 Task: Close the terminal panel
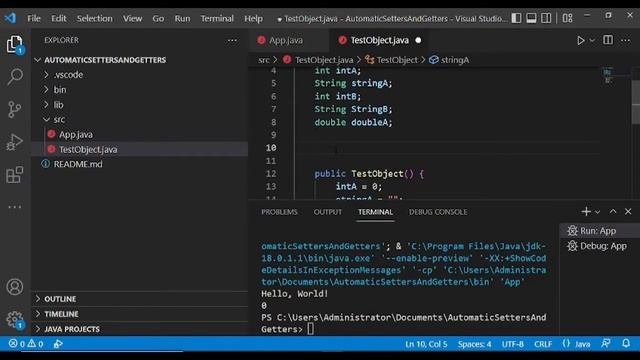(628, 211)
